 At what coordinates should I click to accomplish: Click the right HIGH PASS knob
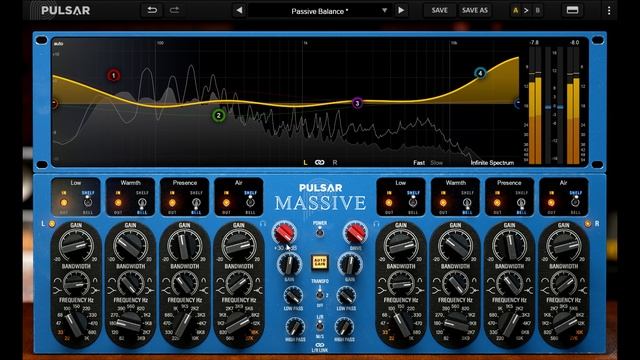click(x=344, y=327)
